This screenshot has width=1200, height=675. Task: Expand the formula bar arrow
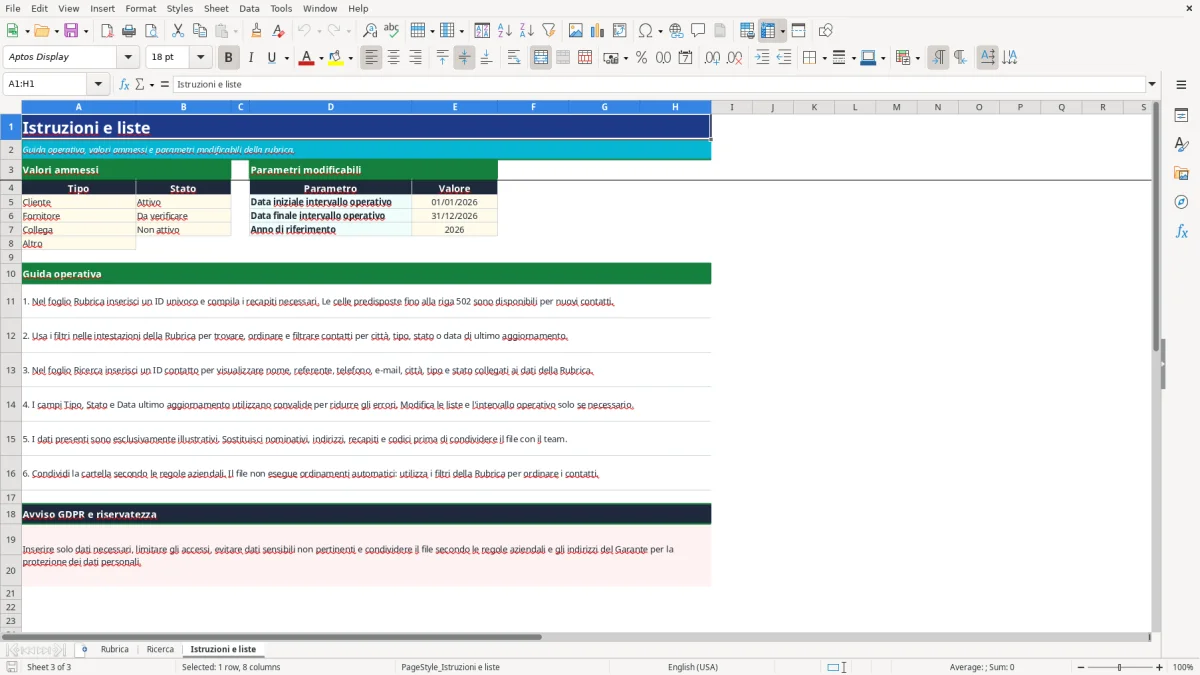(x=1152, y=85)
